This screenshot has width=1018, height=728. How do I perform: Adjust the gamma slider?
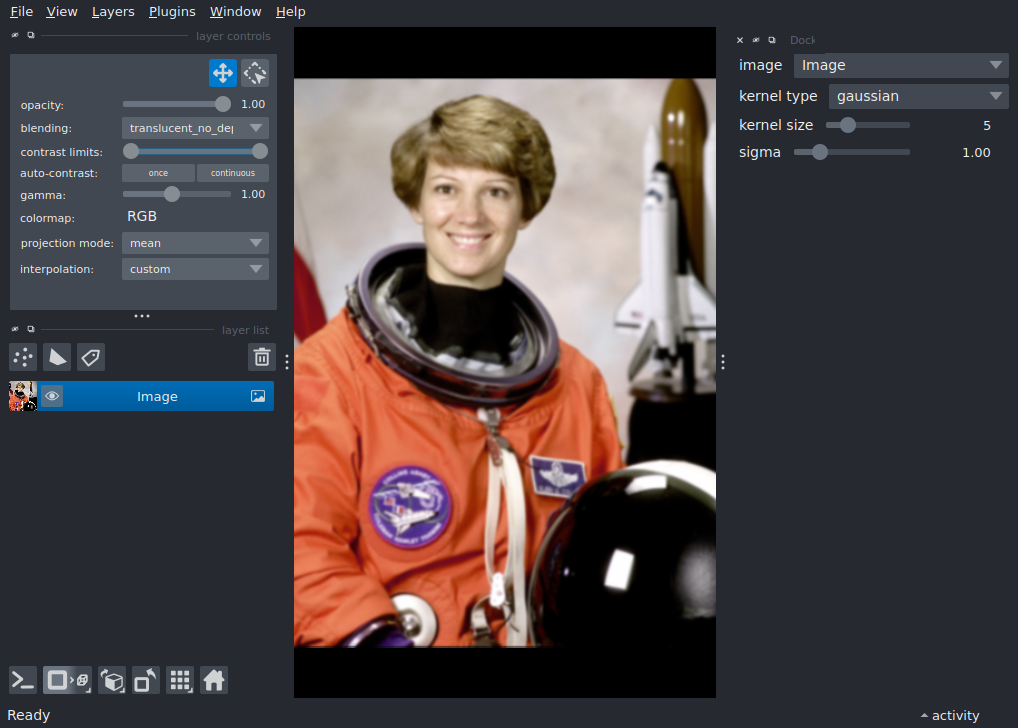coord(170,194)
